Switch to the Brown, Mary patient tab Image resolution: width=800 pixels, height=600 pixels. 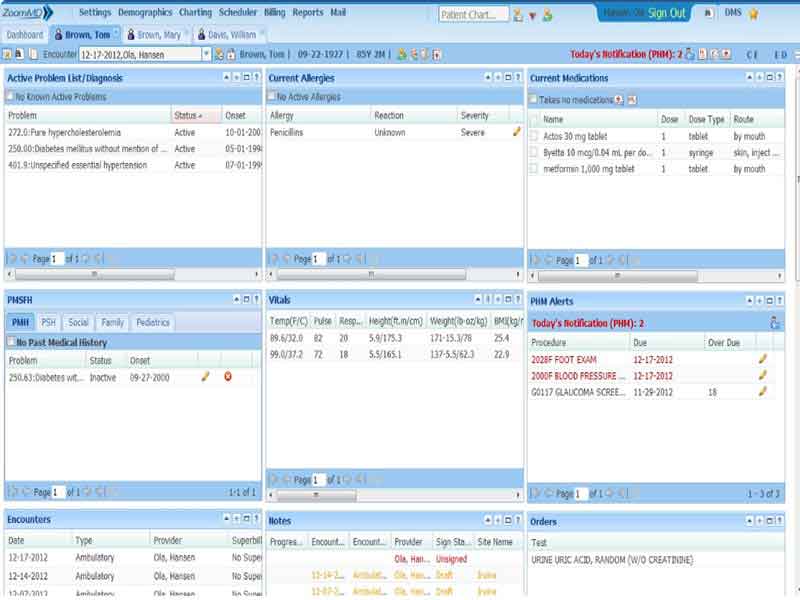coord(155,35)
